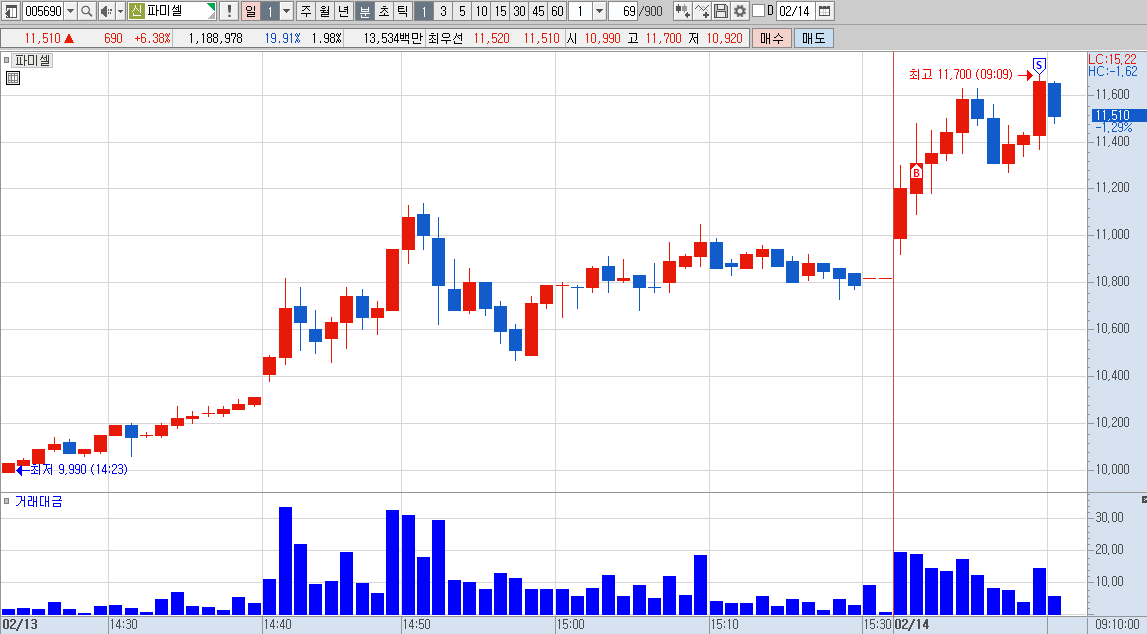Select 년 yearly chart period
The width and height of the screenshot is (1147, 634).
[x=344, y=11]
